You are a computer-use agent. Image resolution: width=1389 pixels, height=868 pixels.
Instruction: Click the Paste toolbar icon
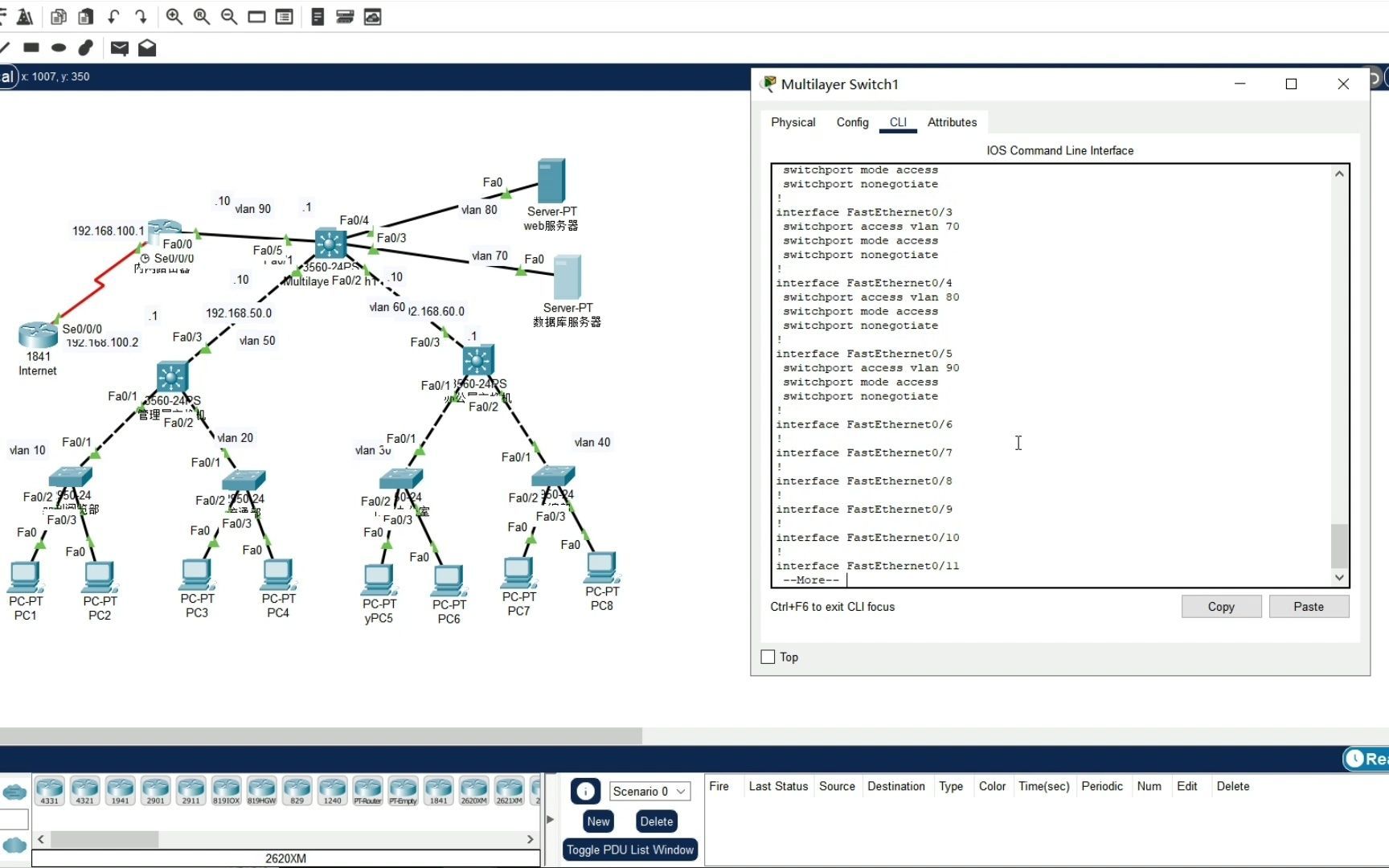click(x=85, y=16)
